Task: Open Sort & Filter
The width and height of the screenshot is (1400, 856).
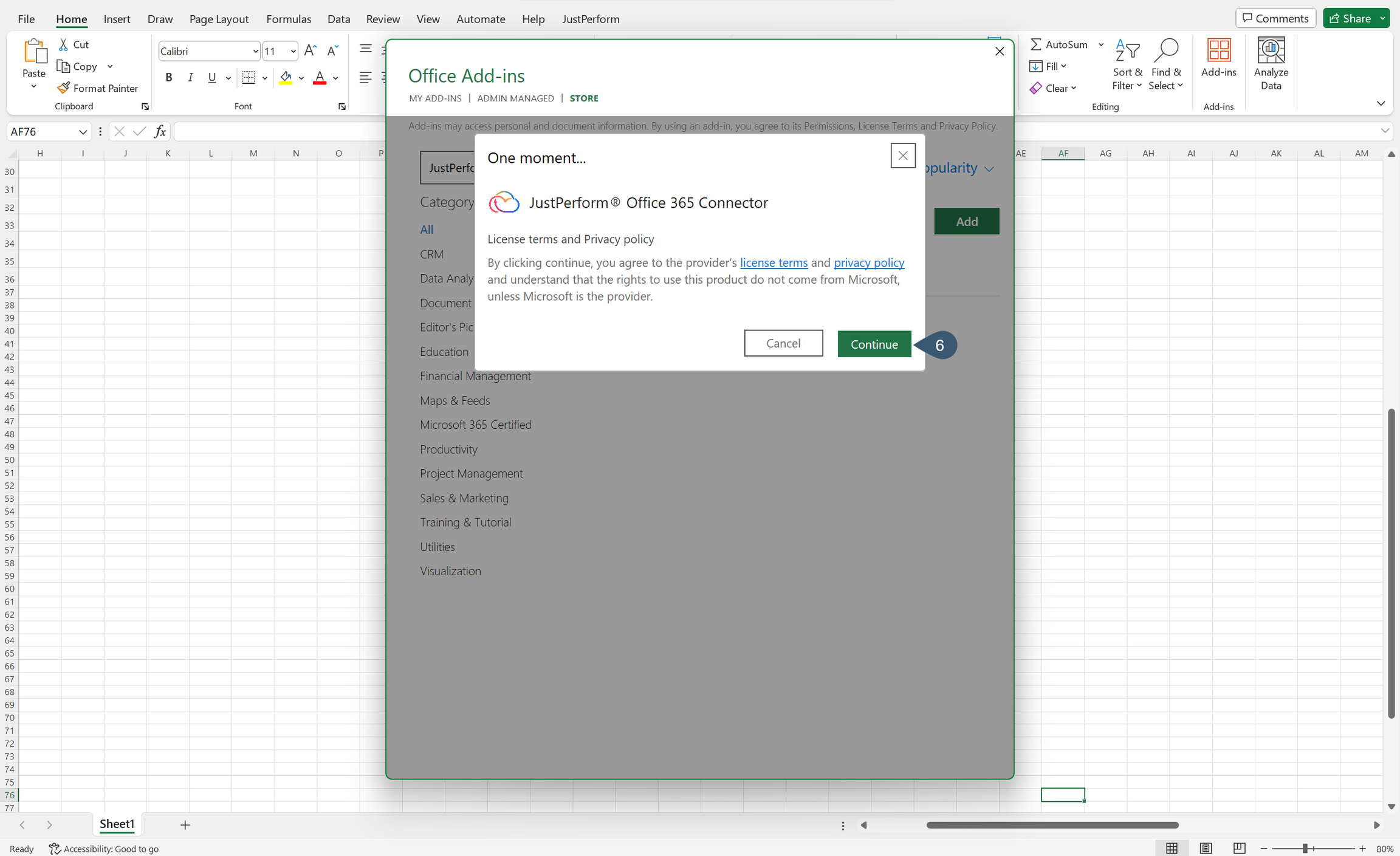Action: tap(1127, 63)
